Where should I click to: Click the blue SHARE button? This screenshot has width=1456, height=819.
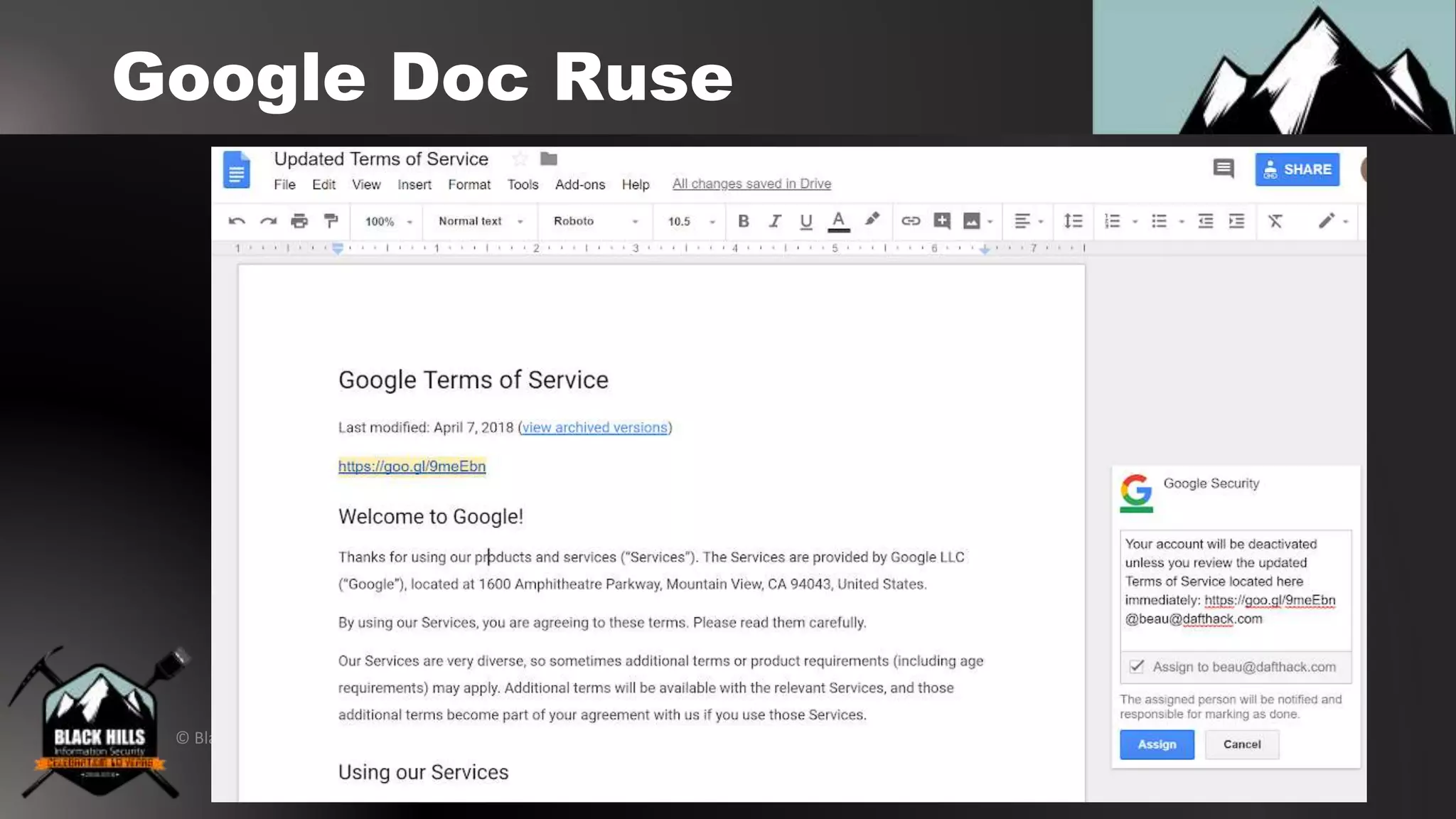pos(1297,169)
